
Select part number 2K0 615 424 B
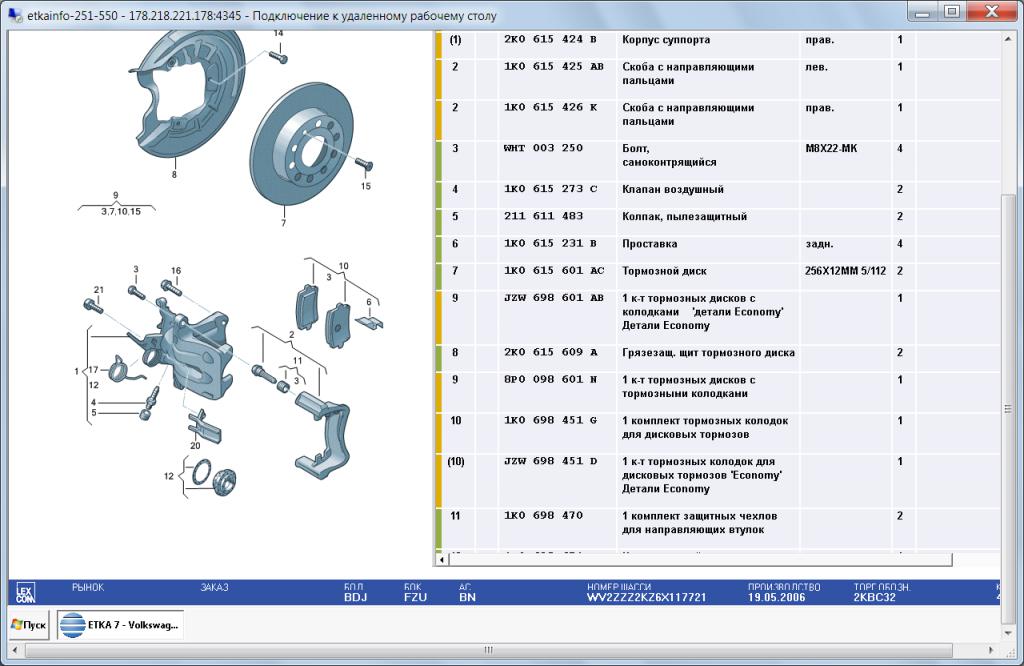[550, 39]
